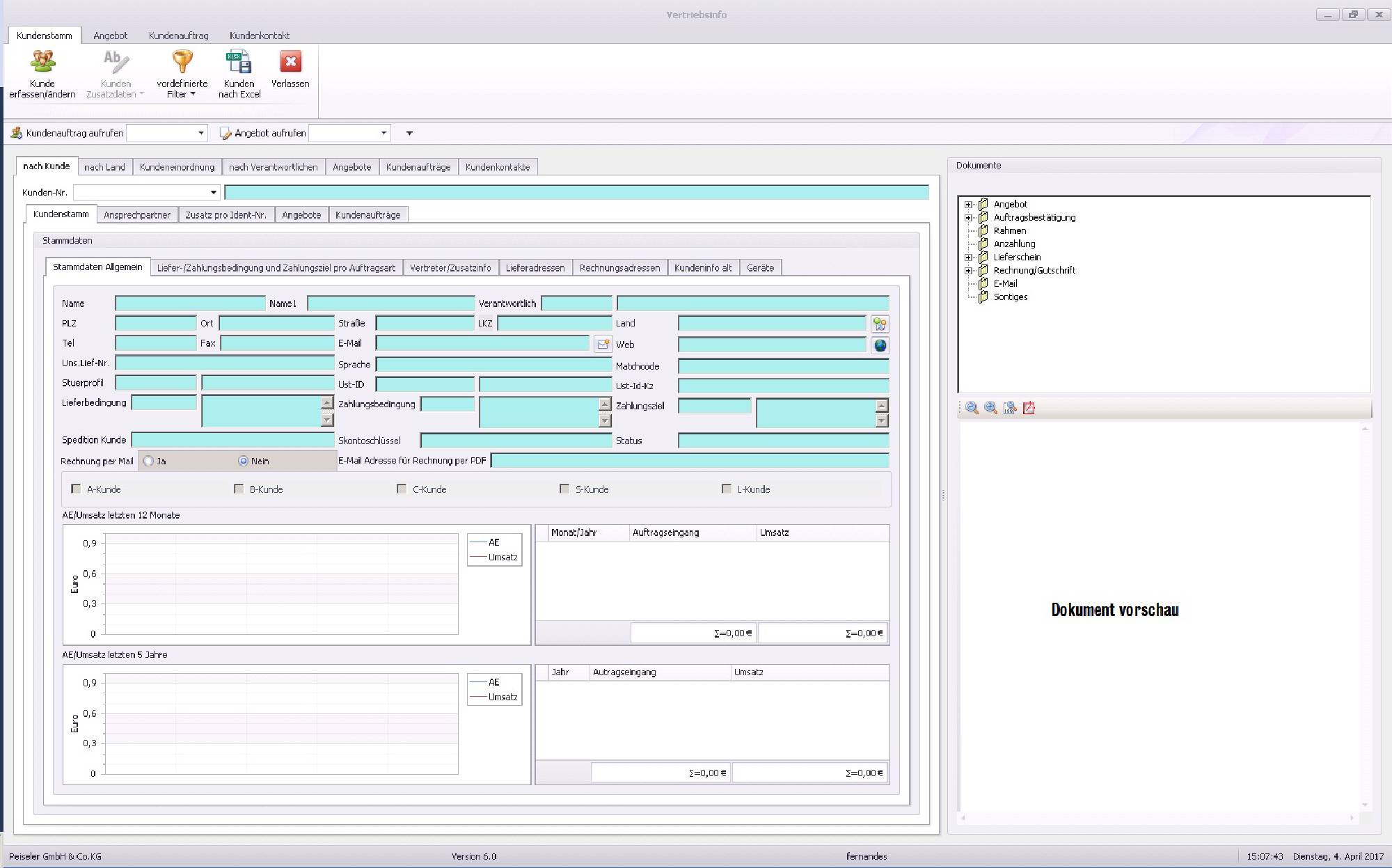Click the Monat/Jahr column header
1392x868 pixels.
click(589, 532)
